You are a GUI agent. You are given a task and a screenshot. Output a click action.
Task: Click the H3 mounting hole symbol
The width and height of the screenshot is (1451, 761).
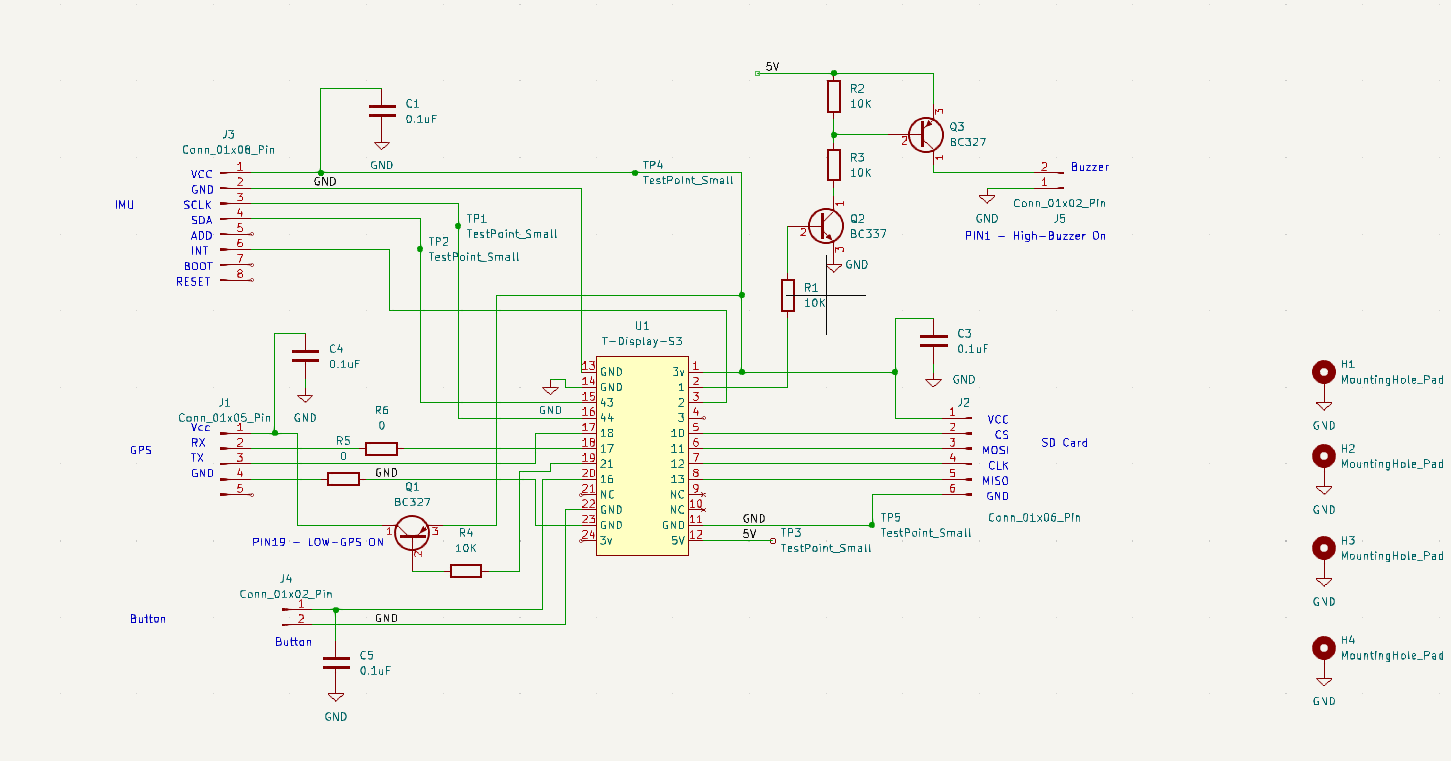tap(1324, 547)
